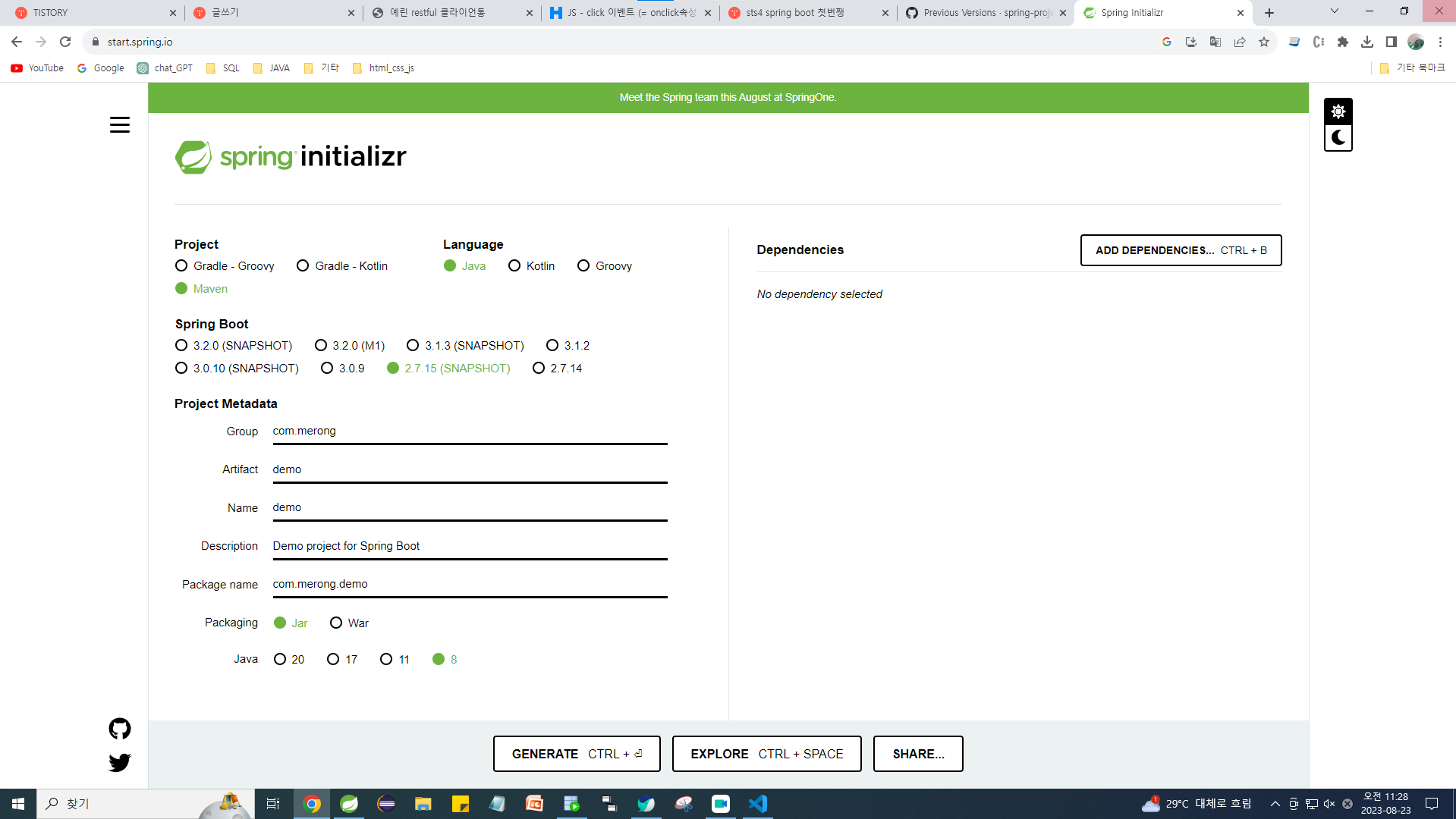Choose Kotlin language
This screenshot has height=819, width=1456.
pos(532,266)
